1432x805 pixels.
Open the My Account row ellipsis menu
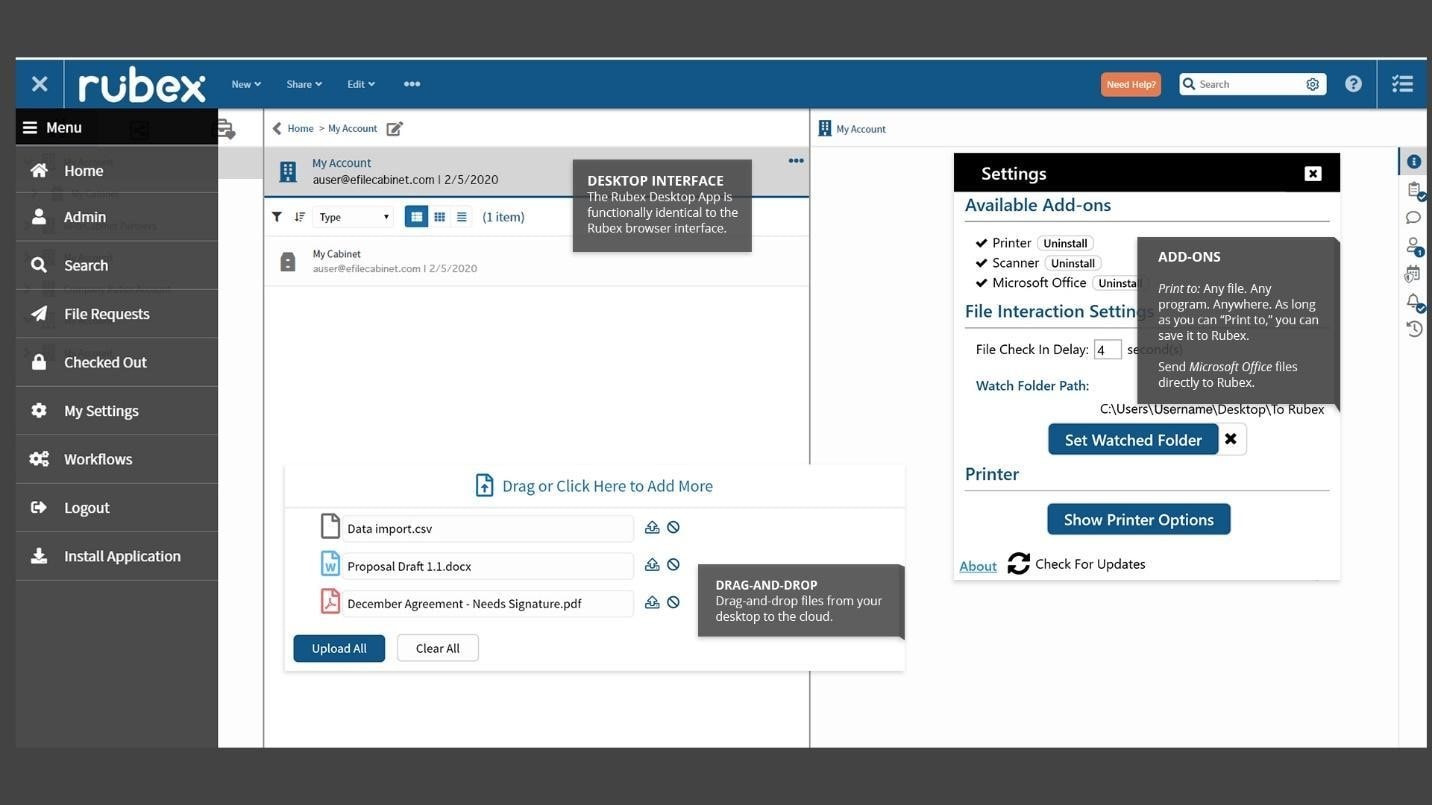pos(796,160)
